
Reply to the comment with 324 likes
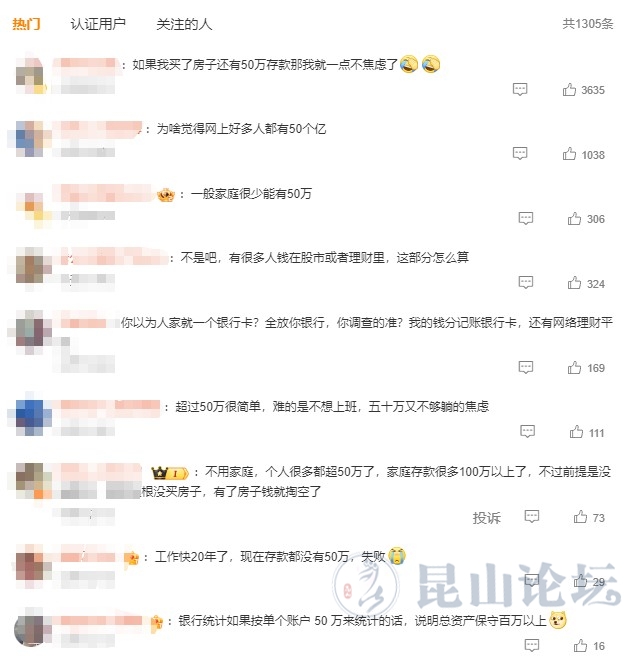coord(526,282)
